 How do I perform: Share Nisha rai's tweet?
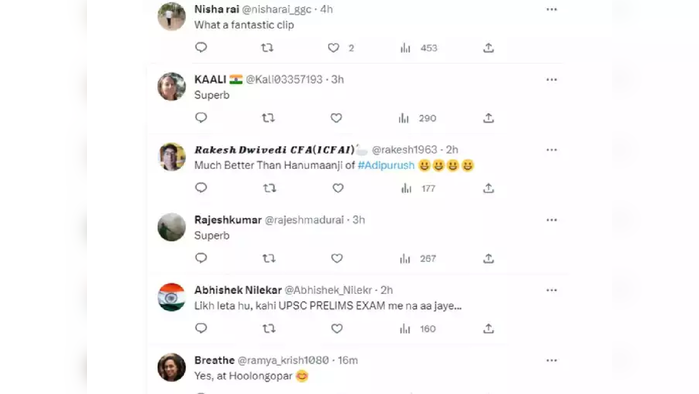click(x=489, y=48)
